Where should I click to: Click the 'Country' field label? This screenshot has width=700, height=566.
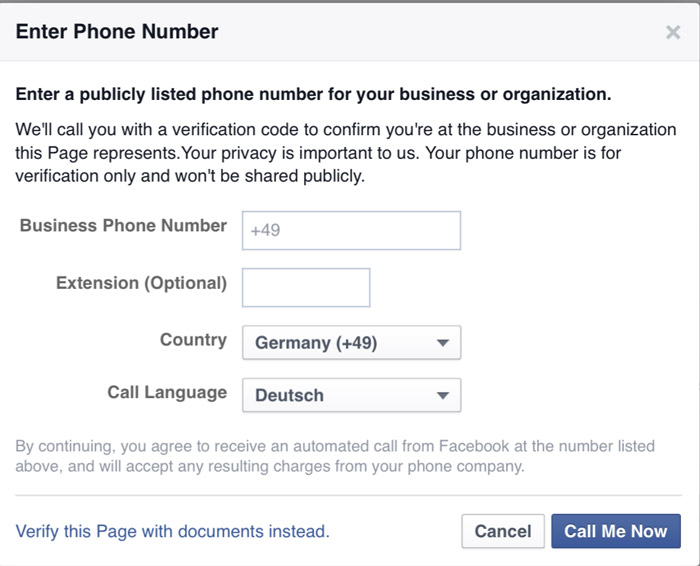point(193,340)
